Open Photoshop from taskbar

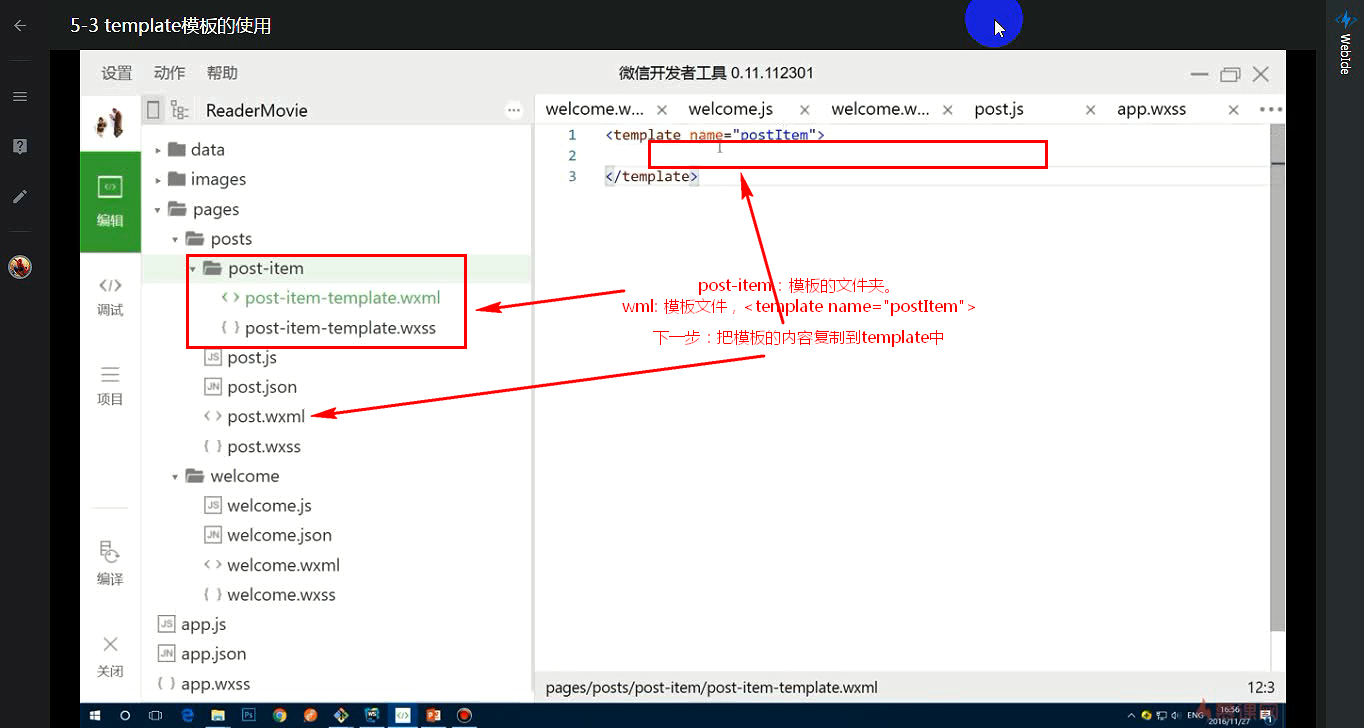(249, 715)
